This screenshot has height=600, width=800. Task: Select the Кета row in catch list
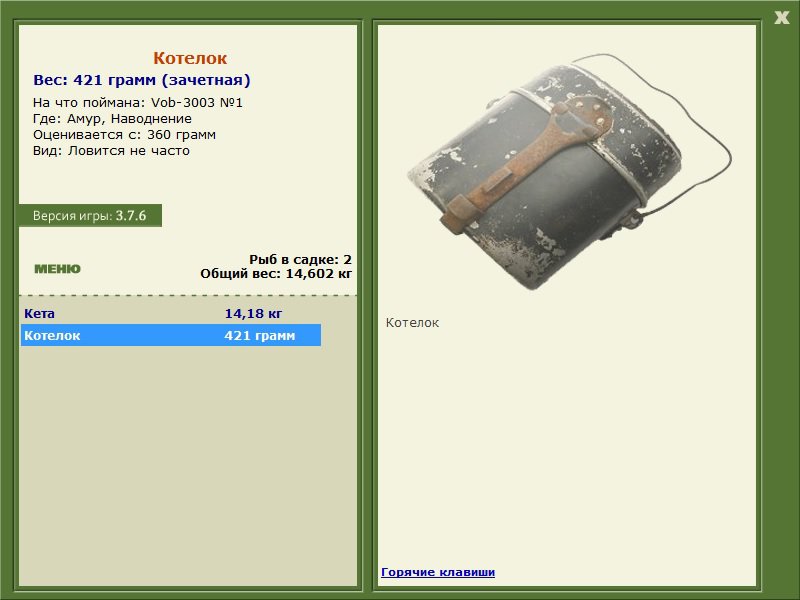point(171,313)
